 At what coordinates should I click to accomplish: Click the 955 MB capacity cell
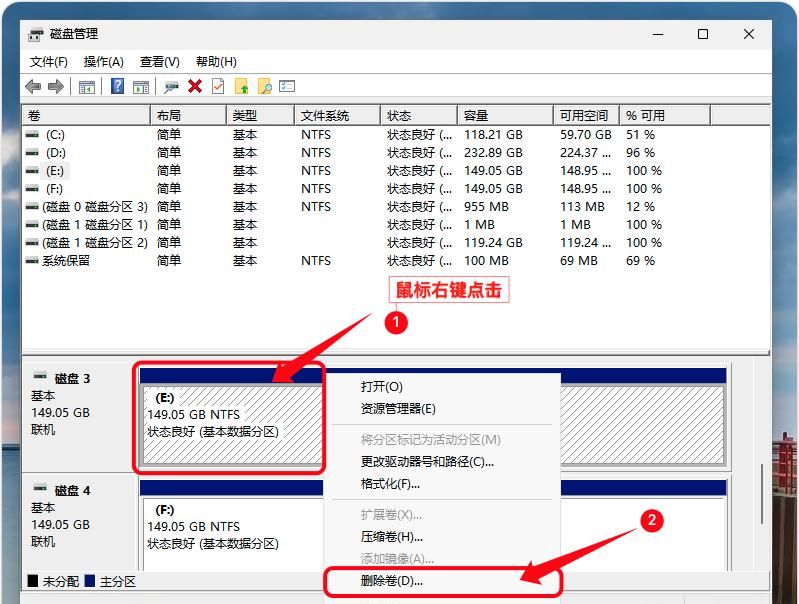coord(486,206)
